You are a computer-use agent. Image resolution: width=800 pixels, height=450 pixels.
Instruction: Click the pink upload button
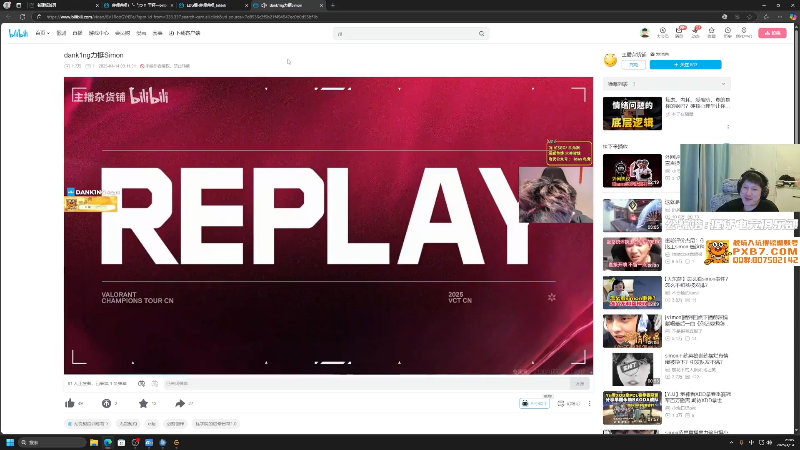coord(772,33)
